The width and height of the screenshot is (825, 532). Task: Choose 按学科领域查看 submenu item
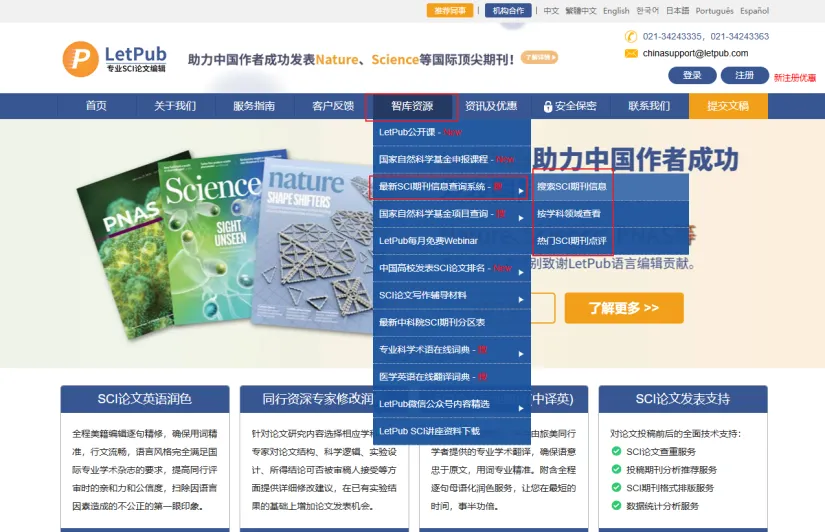pos(610,214)
